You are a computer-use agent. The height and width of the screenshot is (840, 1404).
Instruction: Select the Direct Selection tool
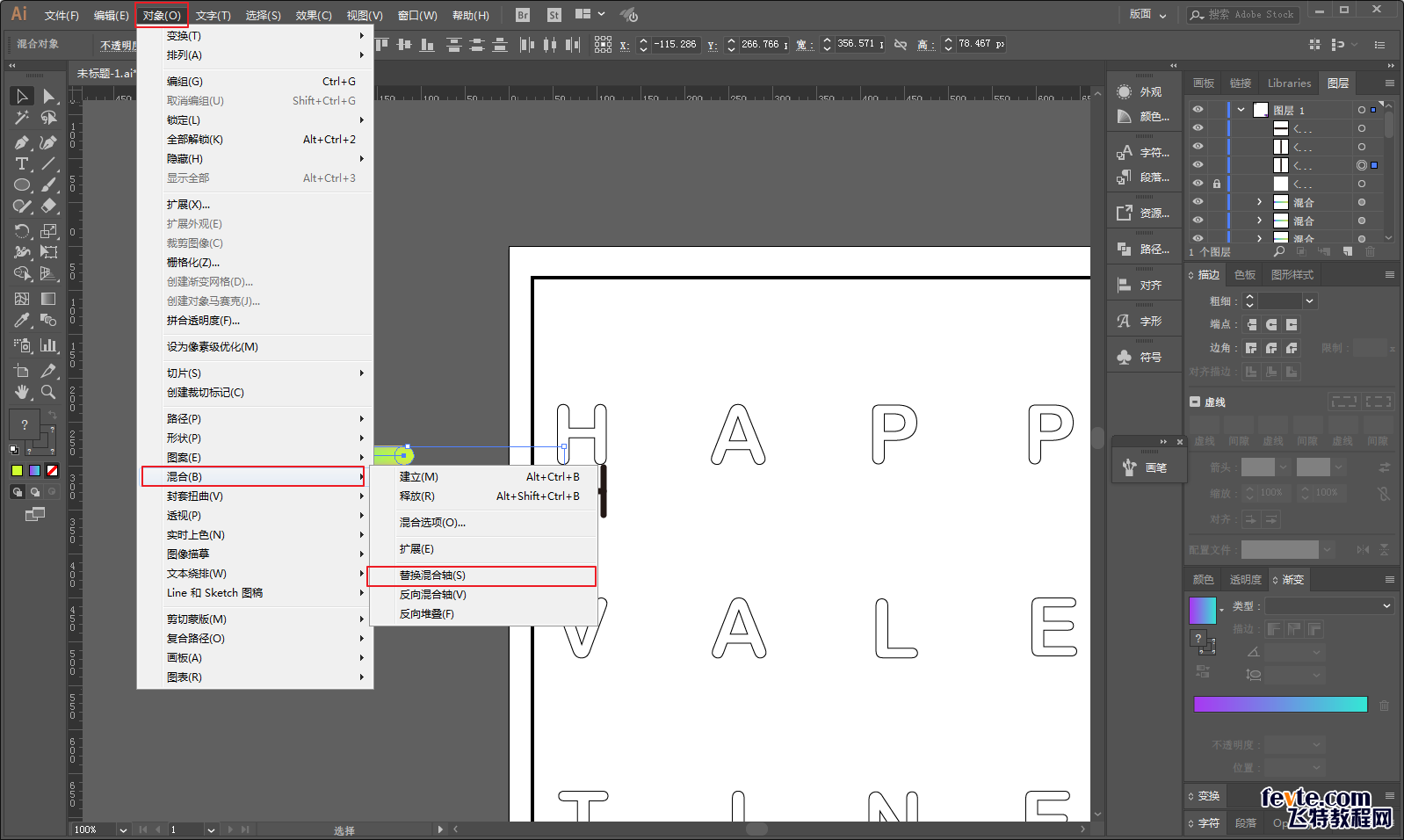(x=49, y=96)
